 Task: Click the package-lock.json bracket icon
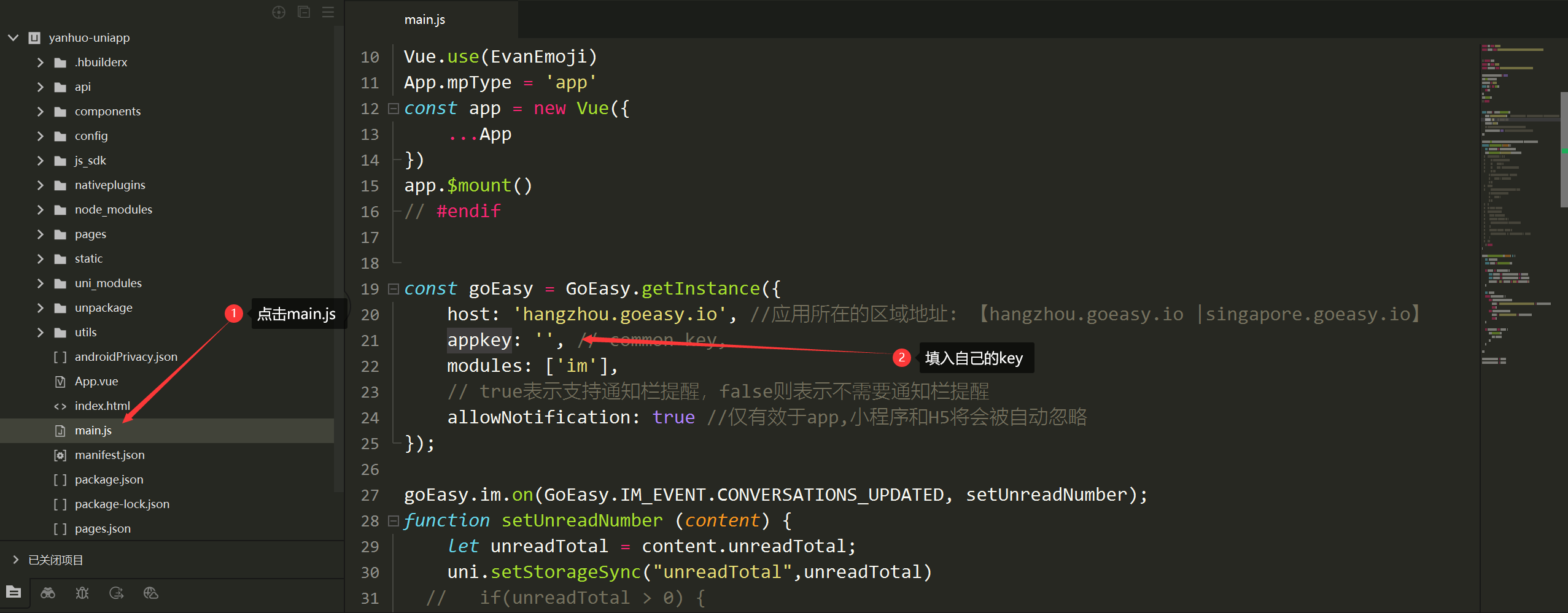pyautogui.click(x=60, y=504)
